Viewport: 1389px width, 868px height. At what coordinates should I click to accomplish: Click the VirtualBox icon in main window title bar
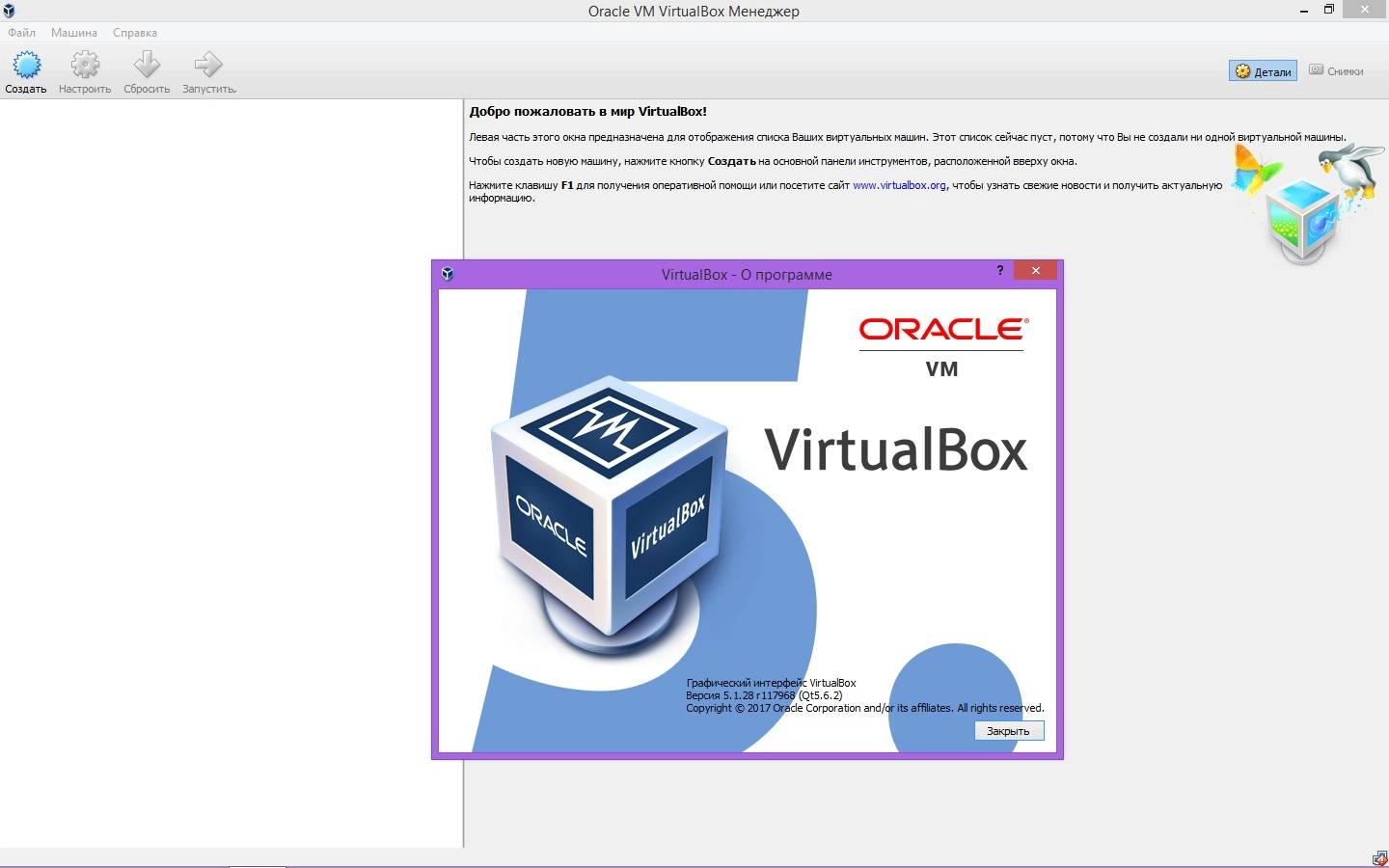(x=9, y=11)
